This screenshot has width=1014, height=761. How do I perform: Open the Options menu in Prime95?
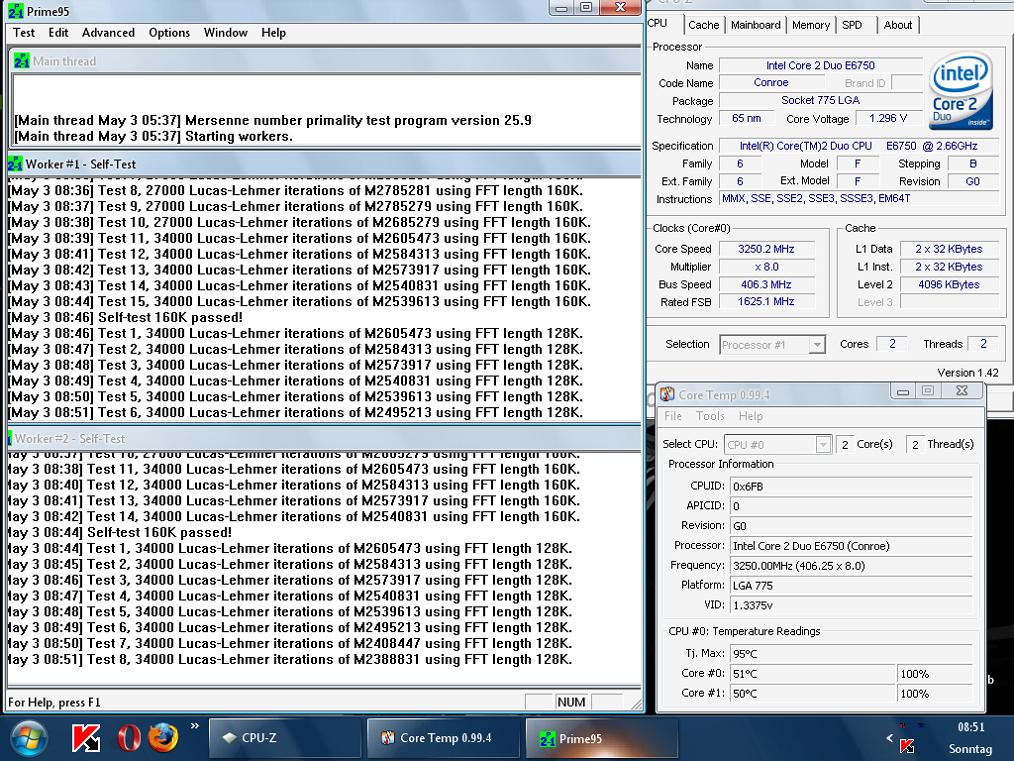(169, 32)
